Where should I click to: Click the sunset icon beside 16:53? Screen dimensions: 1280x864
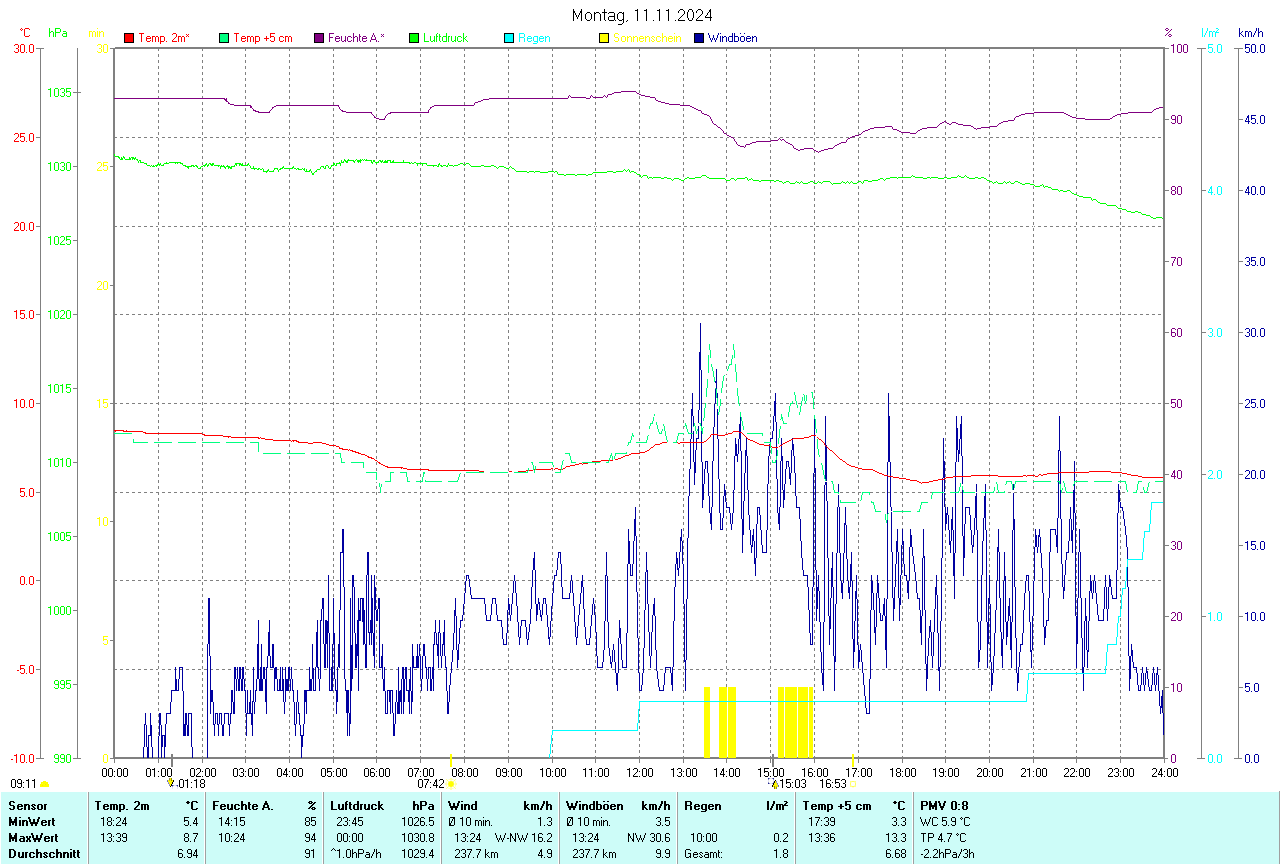point(853,784)
